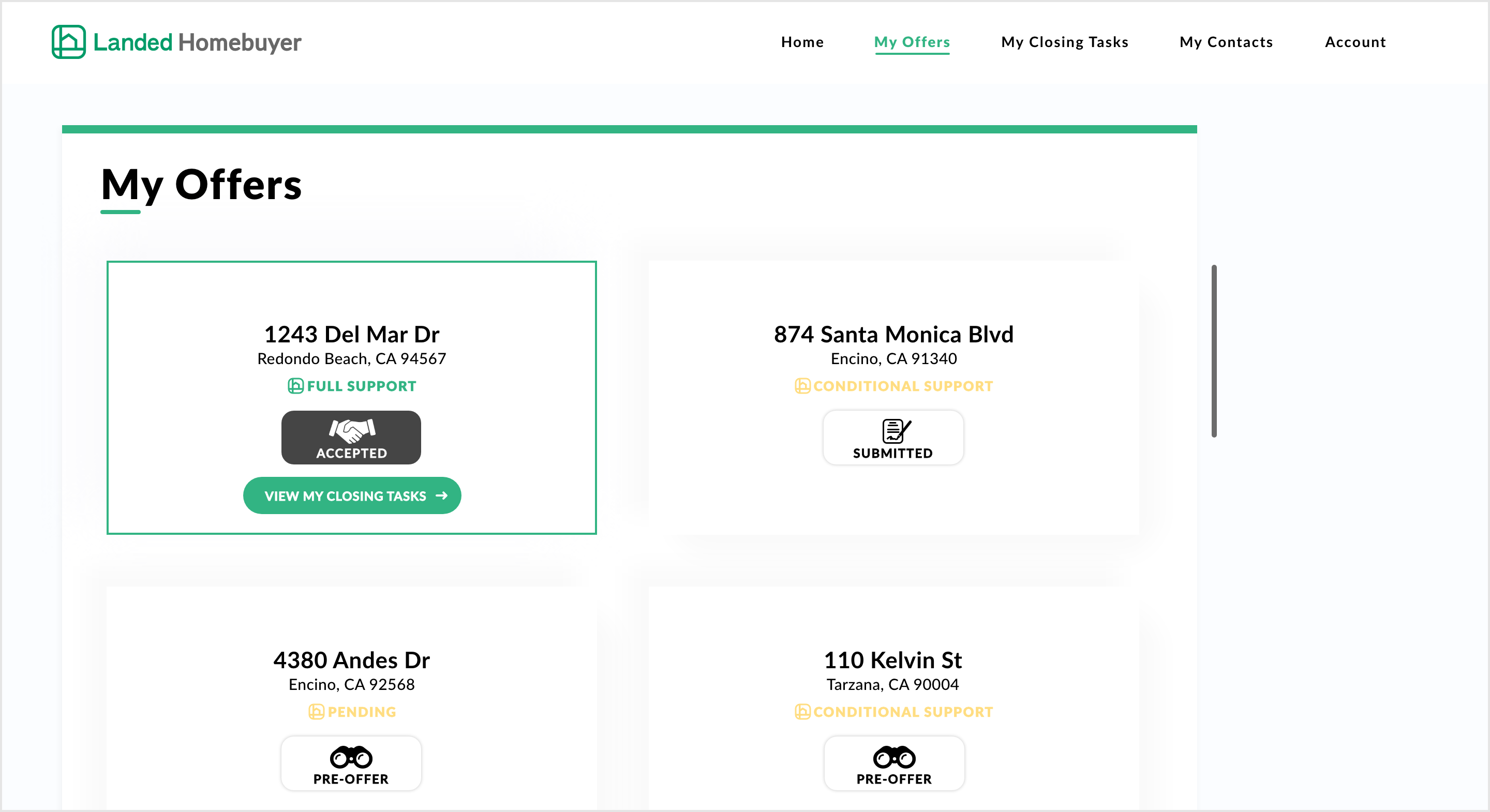Click the My Offers page heading

201,185
